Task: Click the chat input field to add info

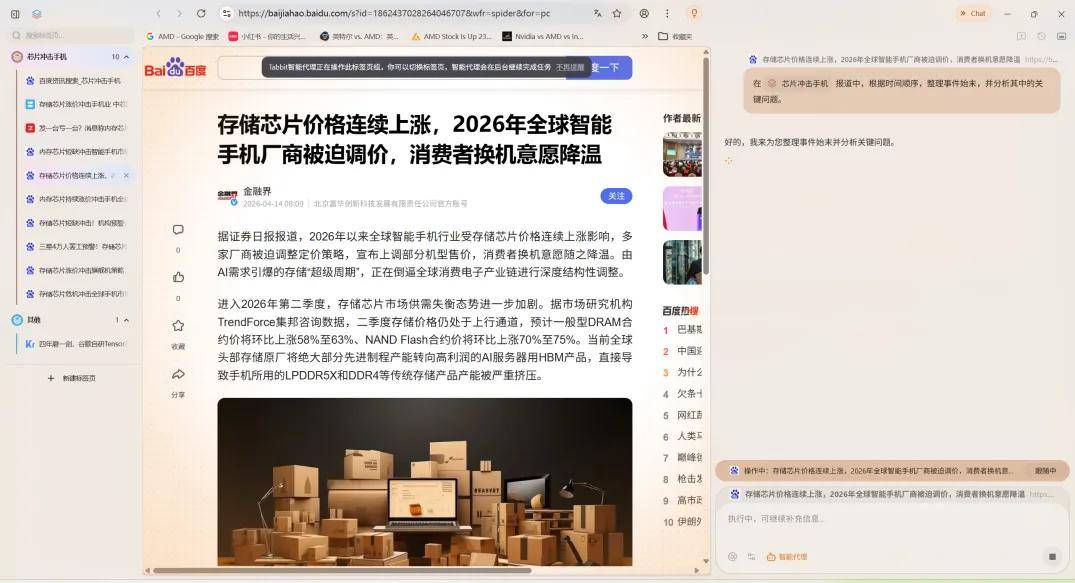Action: [x=860, y=518]
